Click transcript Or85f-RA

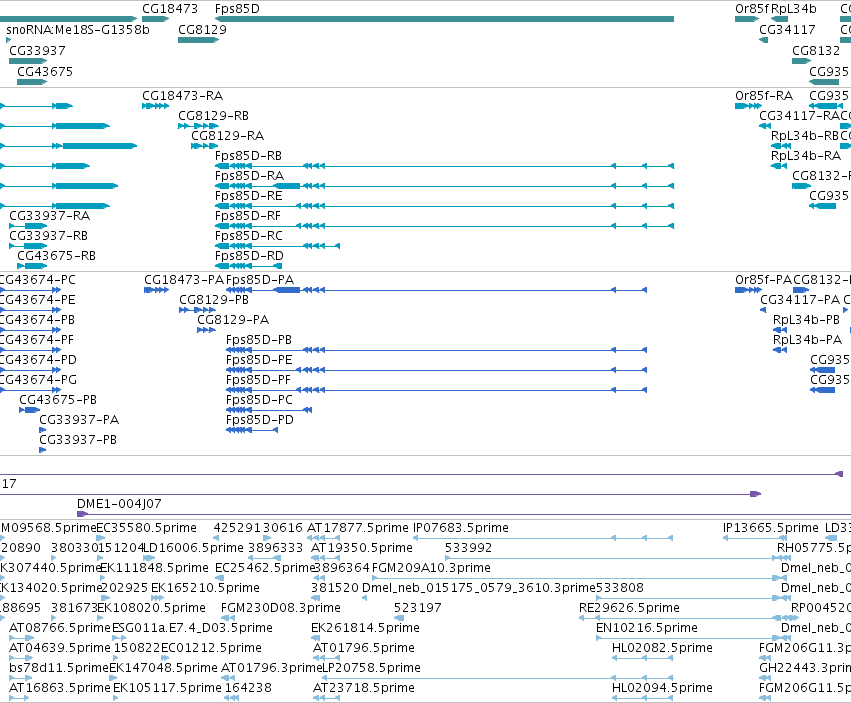pos(764,96)
